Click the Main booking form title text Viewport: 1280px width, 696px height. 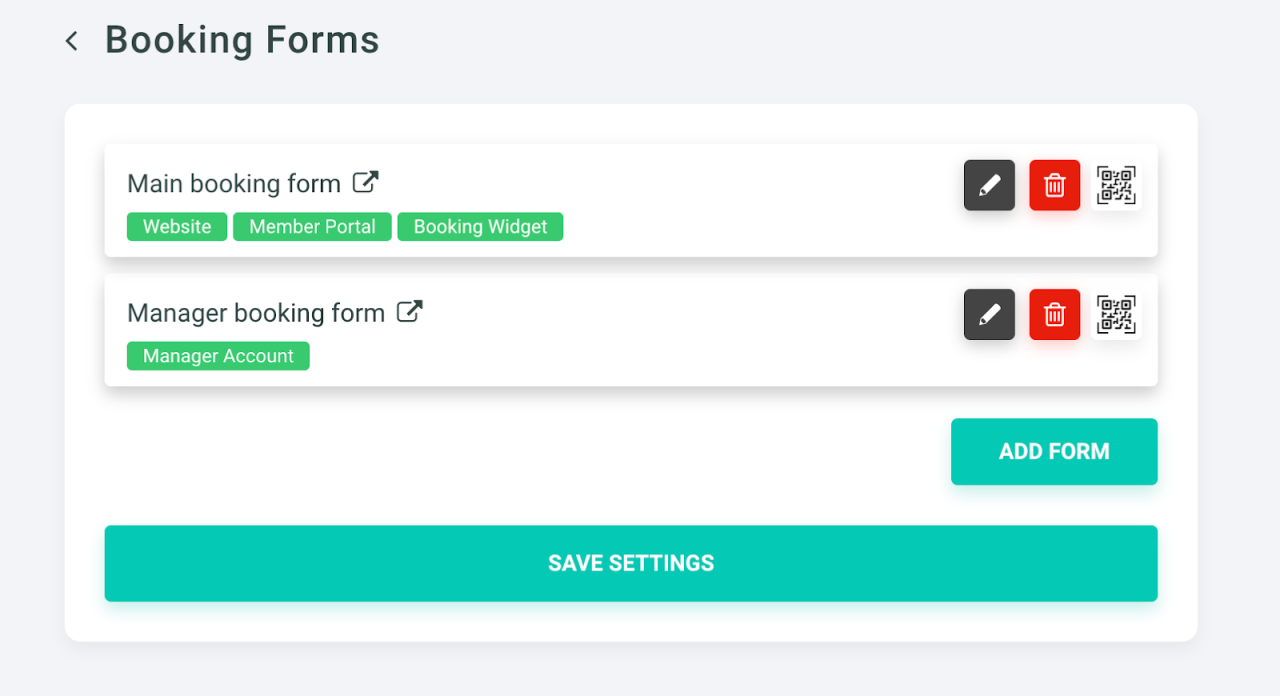coord(234,184)
